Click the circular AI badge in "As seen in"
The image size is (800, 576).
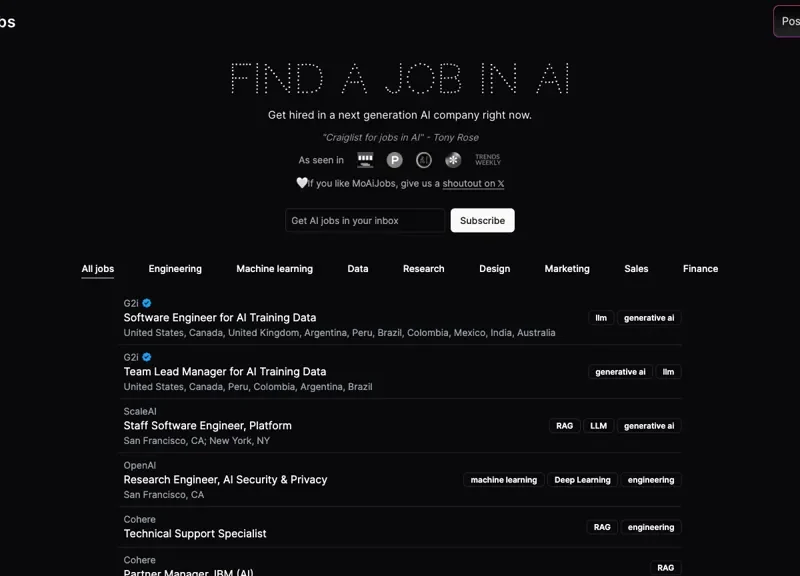click(x=425, y=159)
